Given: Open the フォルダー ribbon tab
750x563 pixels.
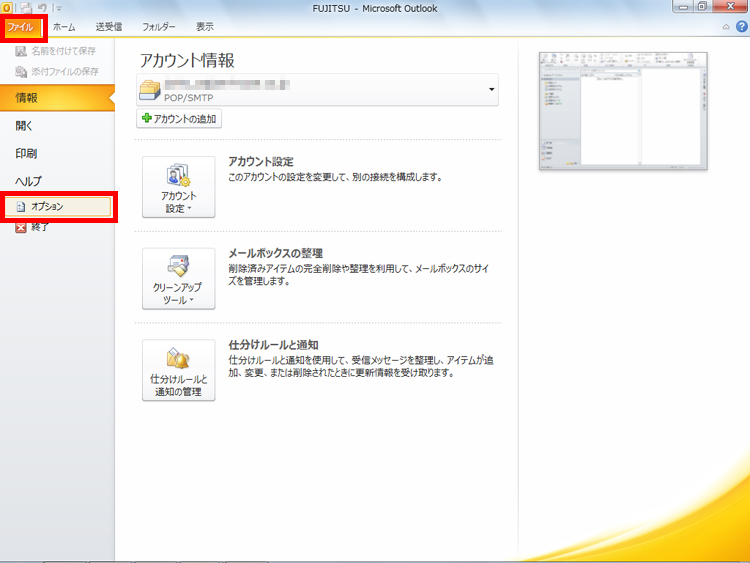Looking at the screenshot, I should (158, 27).
